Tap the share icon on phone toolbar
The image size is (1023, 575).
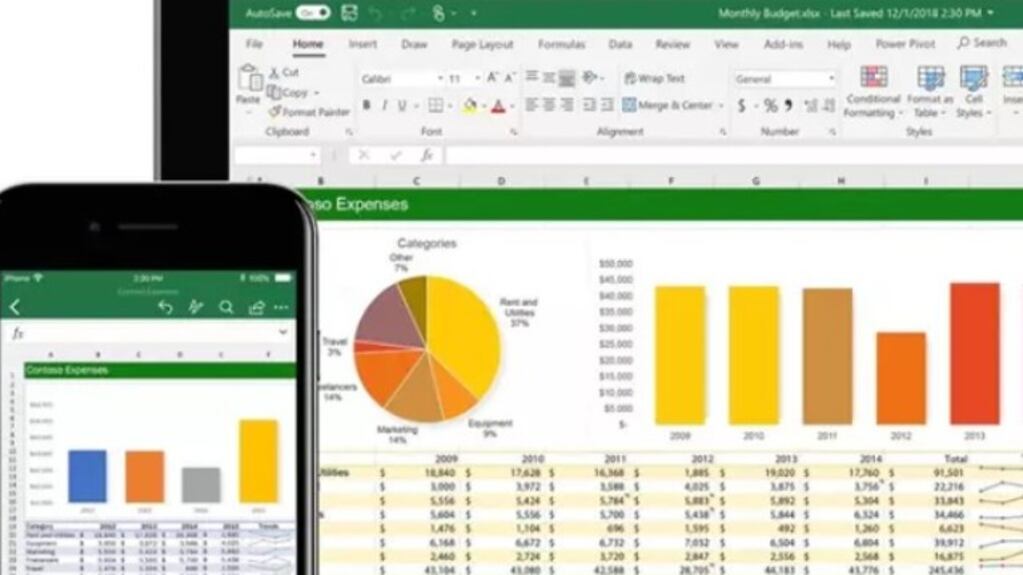pos(256,307)
